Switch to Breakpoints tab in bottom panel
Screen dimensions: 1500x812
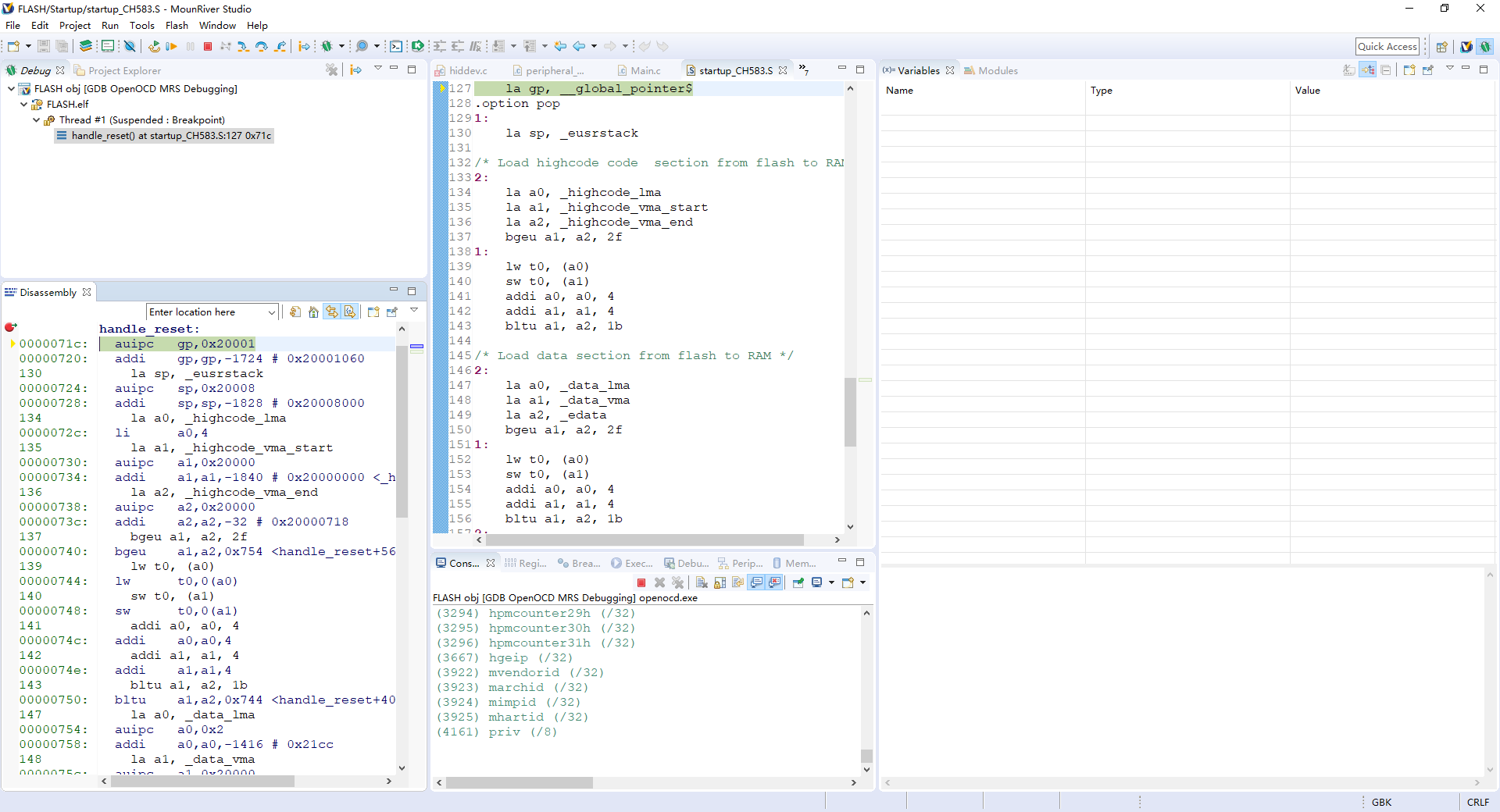(x=579, y=563)
